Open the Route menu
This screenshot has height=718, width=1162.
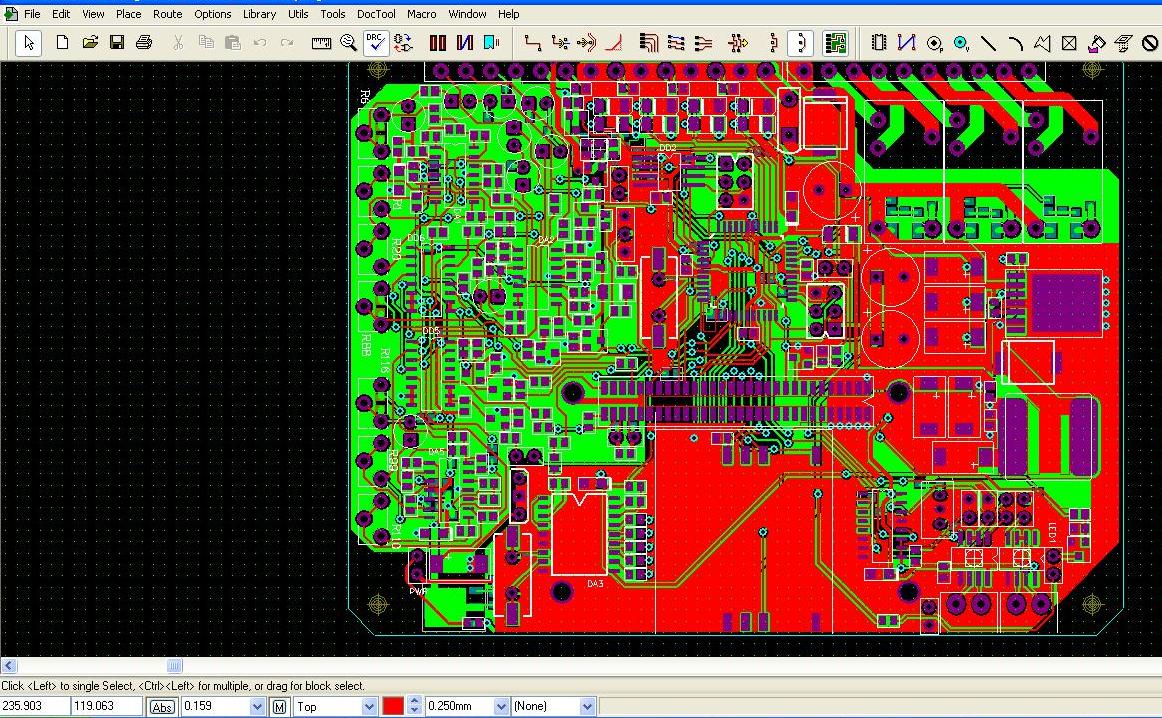tap(167, 14)
